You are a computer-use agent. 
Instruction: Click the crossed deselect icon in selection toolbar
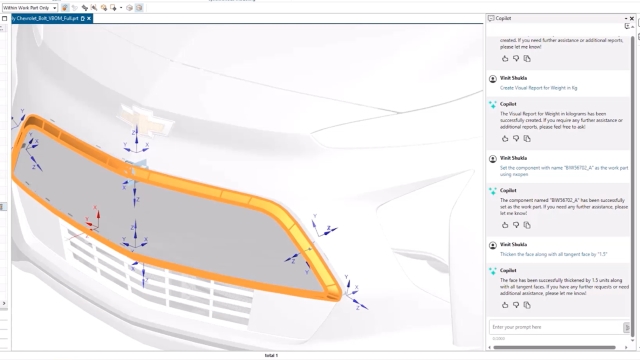[94, 8]
